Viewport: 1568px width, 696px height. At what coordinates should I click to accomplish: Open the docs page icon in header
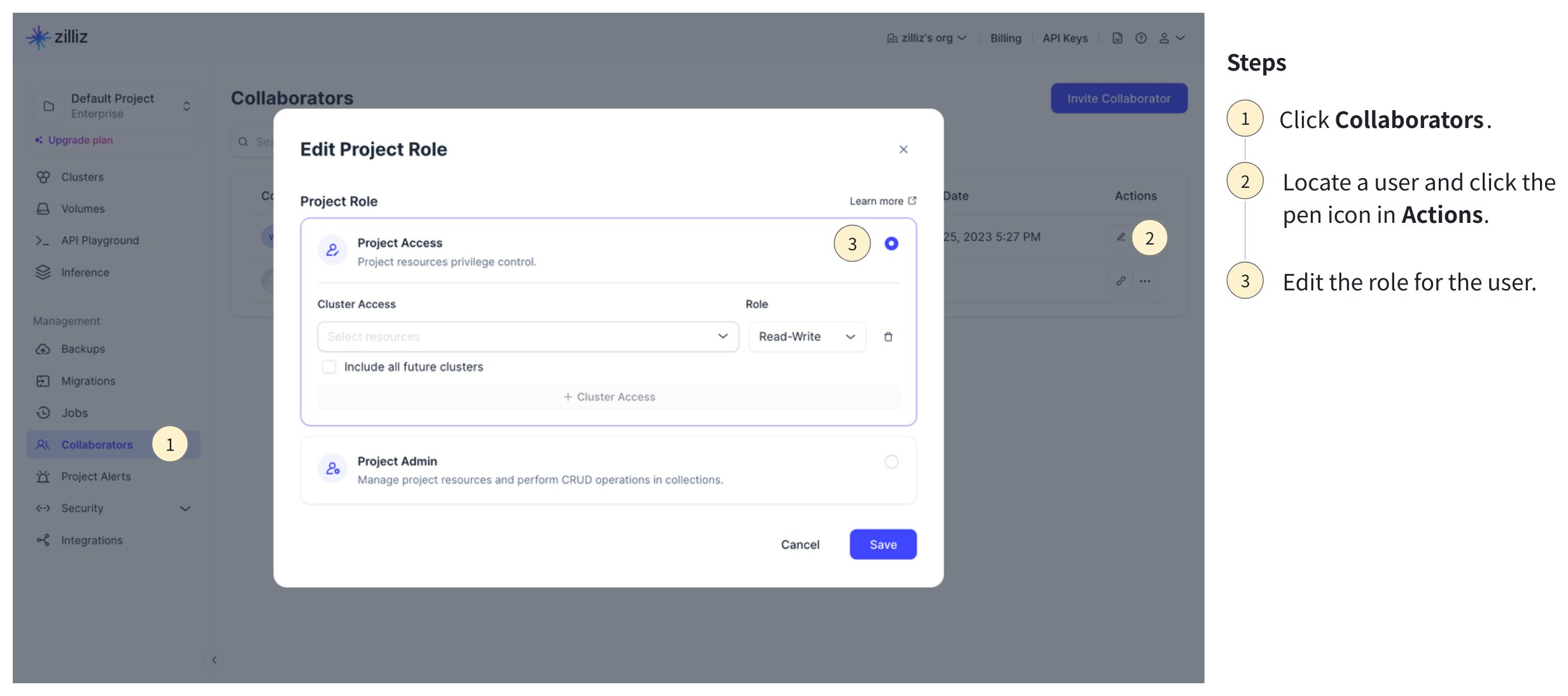tap(1117, 38)
